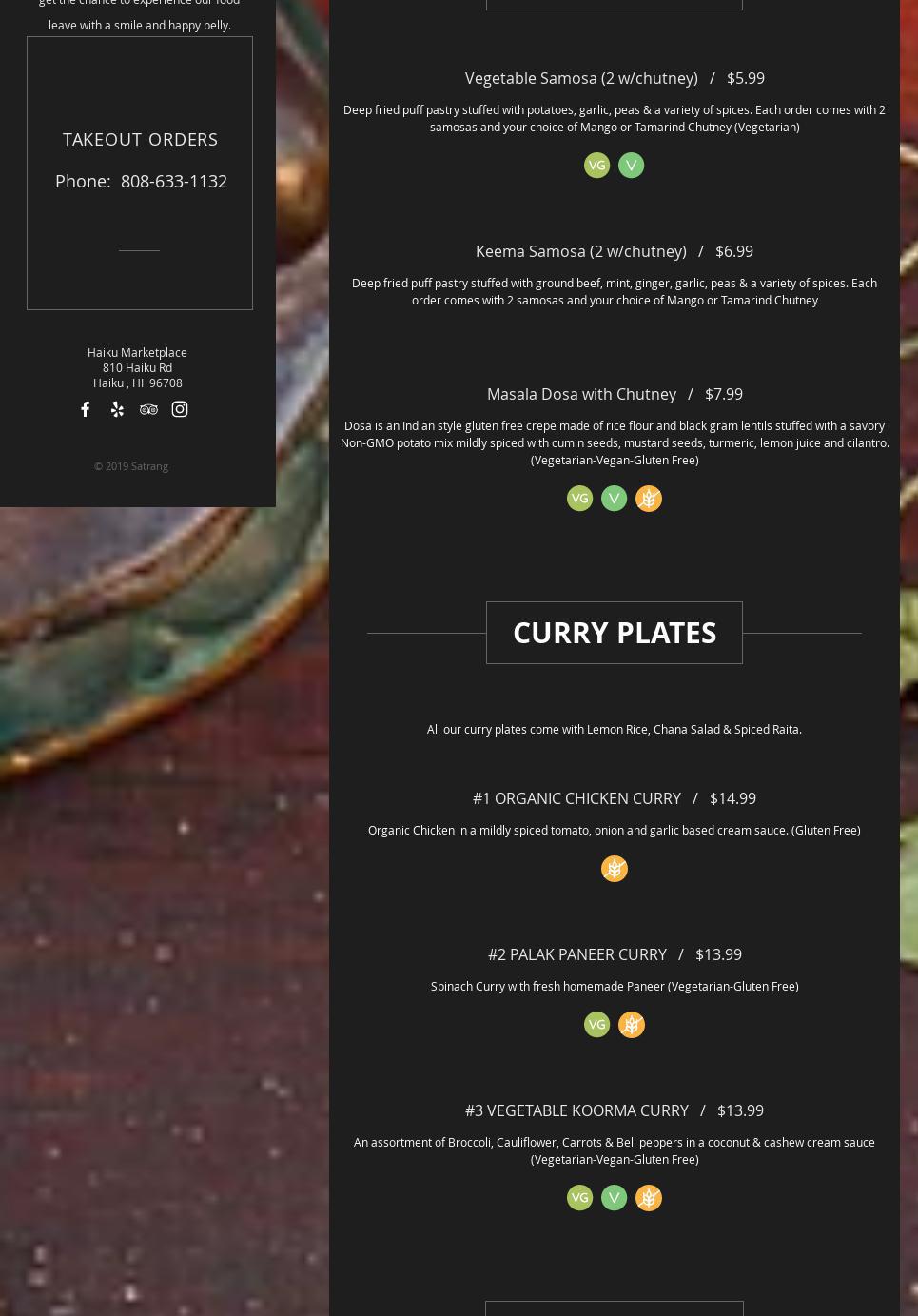Viewport: 918px width, 1316px height.
Task: Open the TripAdvisor social icon
Action: click(148, 409)
